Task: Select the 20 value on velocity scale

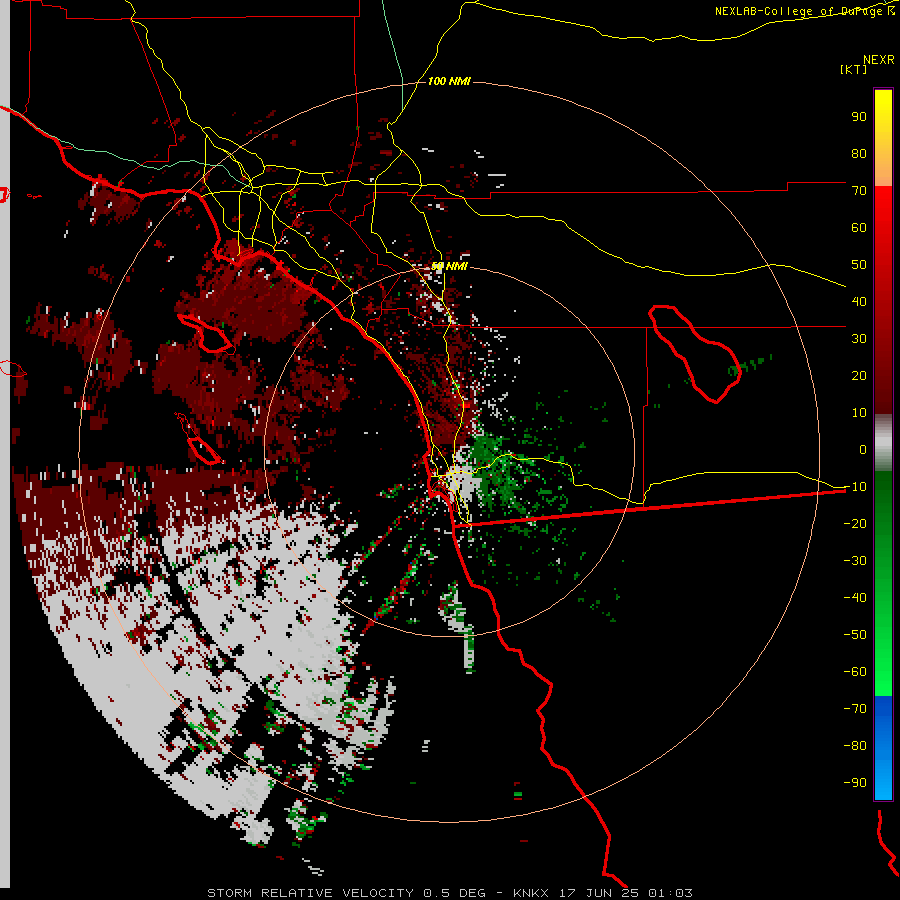Action: pyautogui.click(x=859, y=375)
